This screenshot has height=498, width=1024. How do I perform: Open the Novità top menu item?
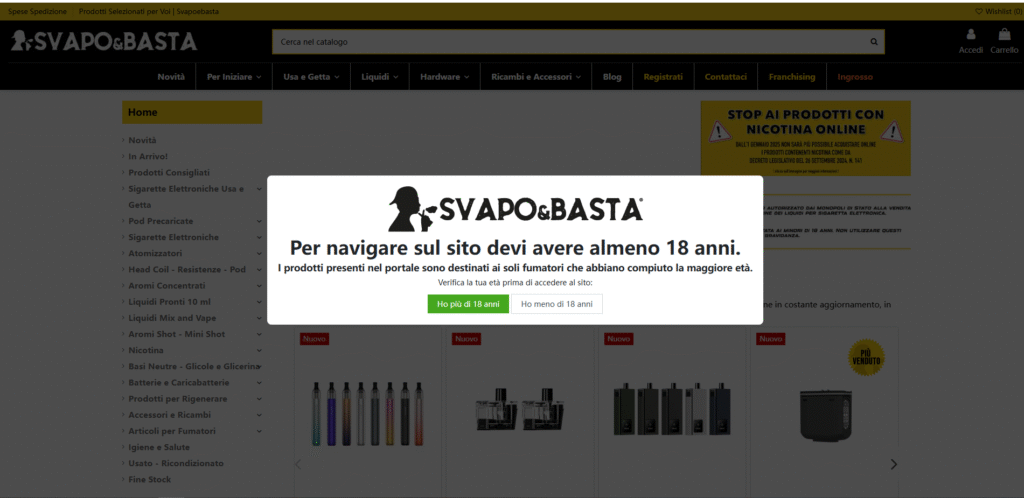171,77
